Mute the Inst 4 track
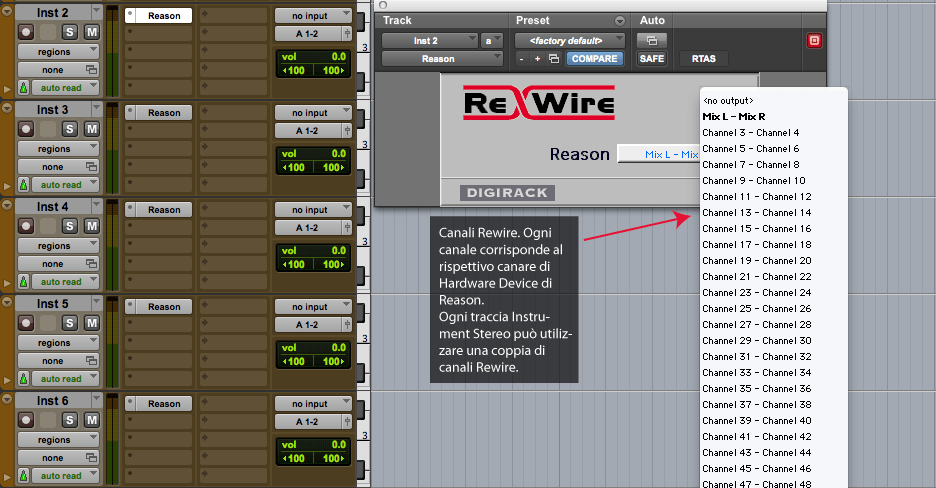Viewport: 936px width, 488px height. (x=91, y=226)
